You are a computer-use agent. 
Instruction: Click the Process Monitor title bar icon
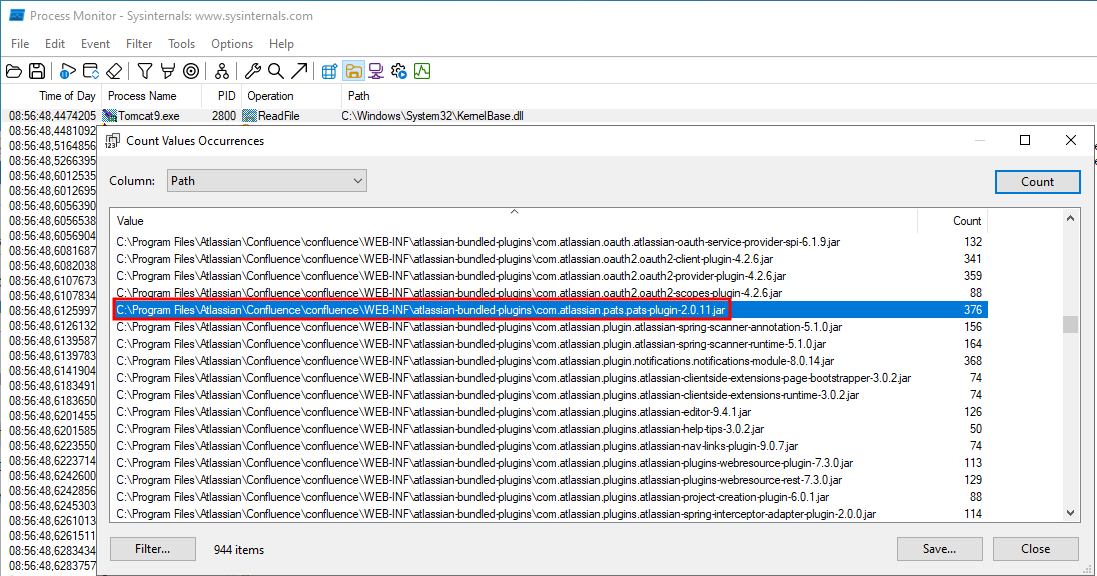16,15
